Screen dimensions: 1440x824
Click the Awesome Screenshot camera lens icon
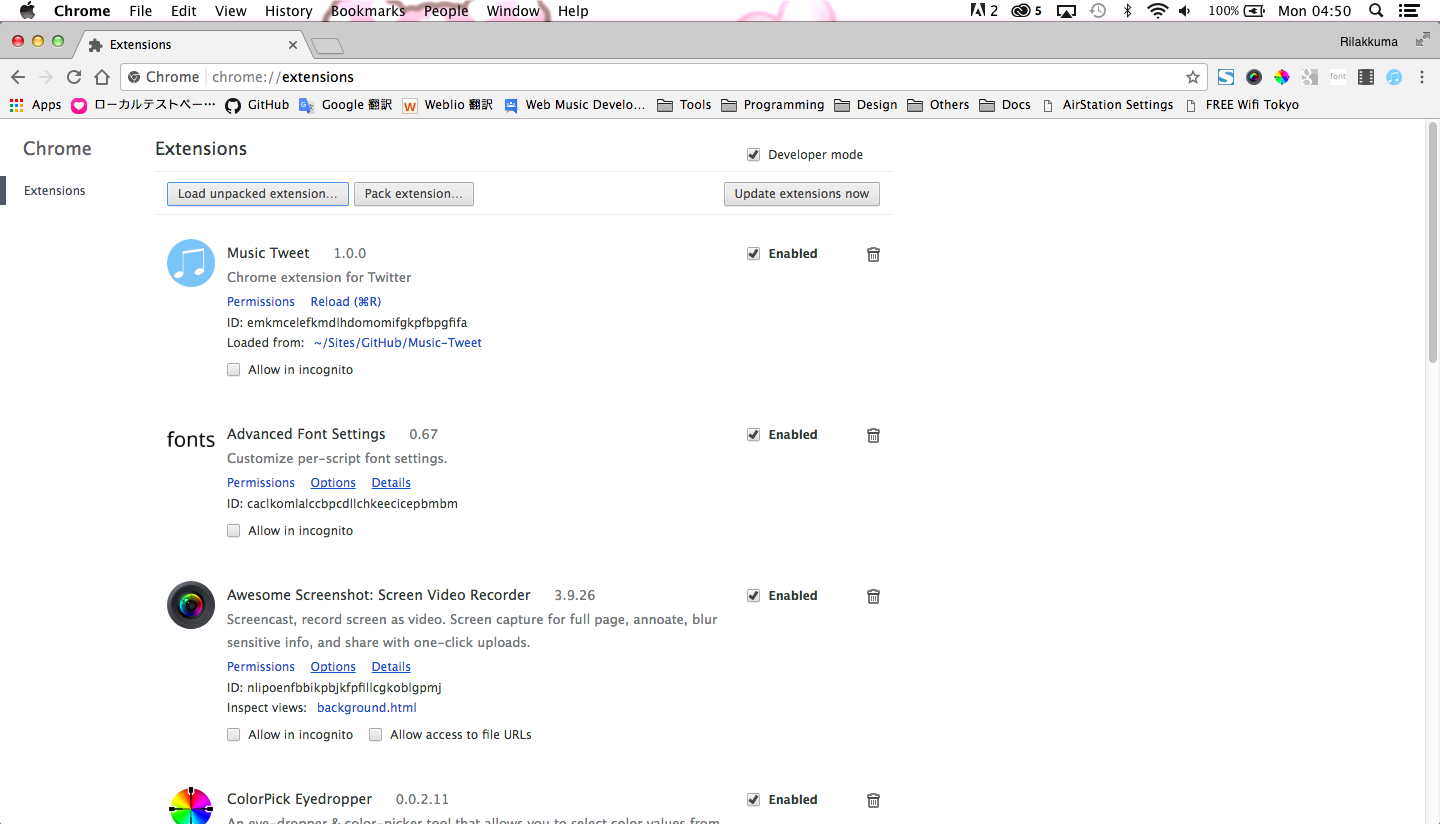[191, 605]
